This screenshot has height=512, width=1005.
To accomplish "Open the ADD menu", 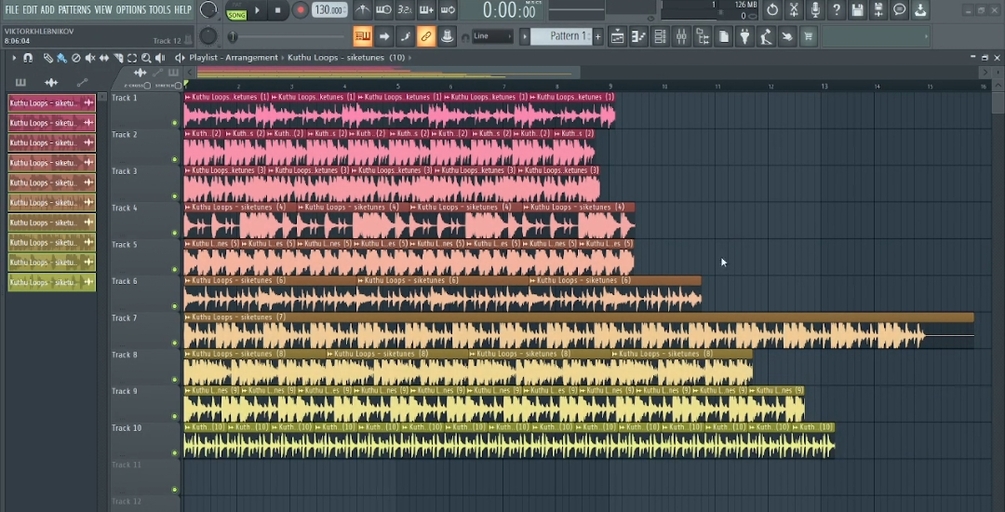I will (x=48, y=10).
